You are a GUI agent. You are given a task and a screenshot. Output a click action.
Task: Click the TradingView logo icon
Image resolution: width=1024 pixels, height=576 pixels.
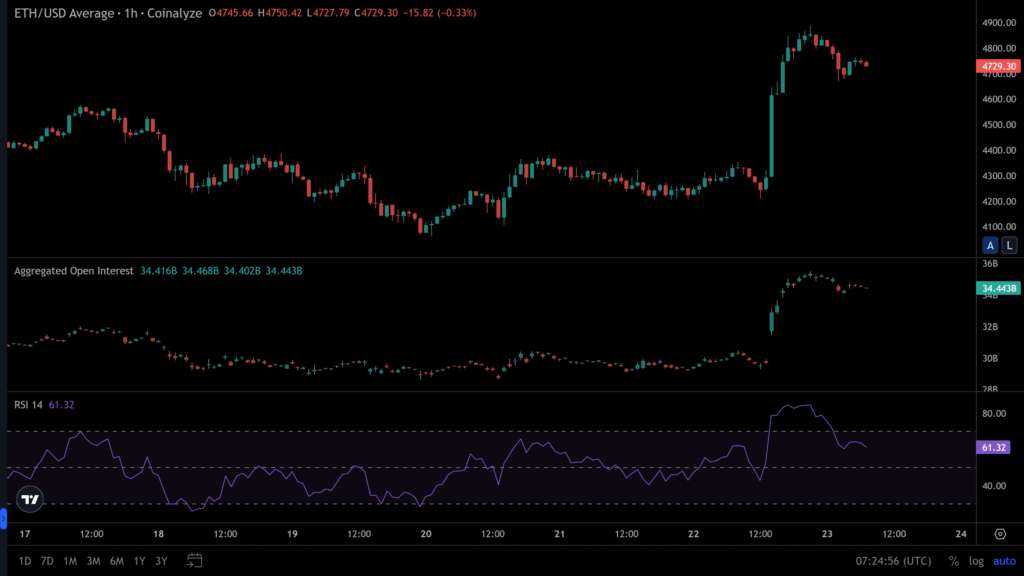(30, 499)
